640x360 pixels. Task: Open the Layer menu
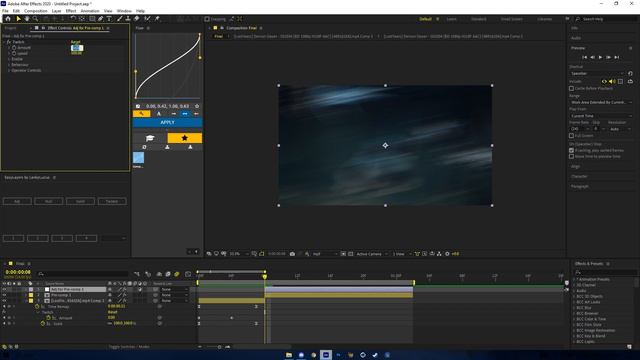56,11
